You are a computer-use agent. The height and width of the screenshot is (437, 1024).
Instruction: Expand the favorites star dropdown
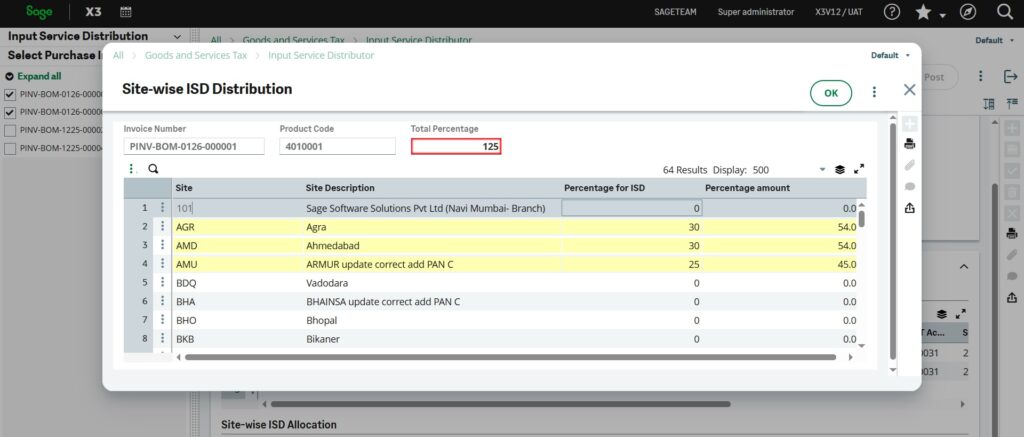tap(942, 15)
